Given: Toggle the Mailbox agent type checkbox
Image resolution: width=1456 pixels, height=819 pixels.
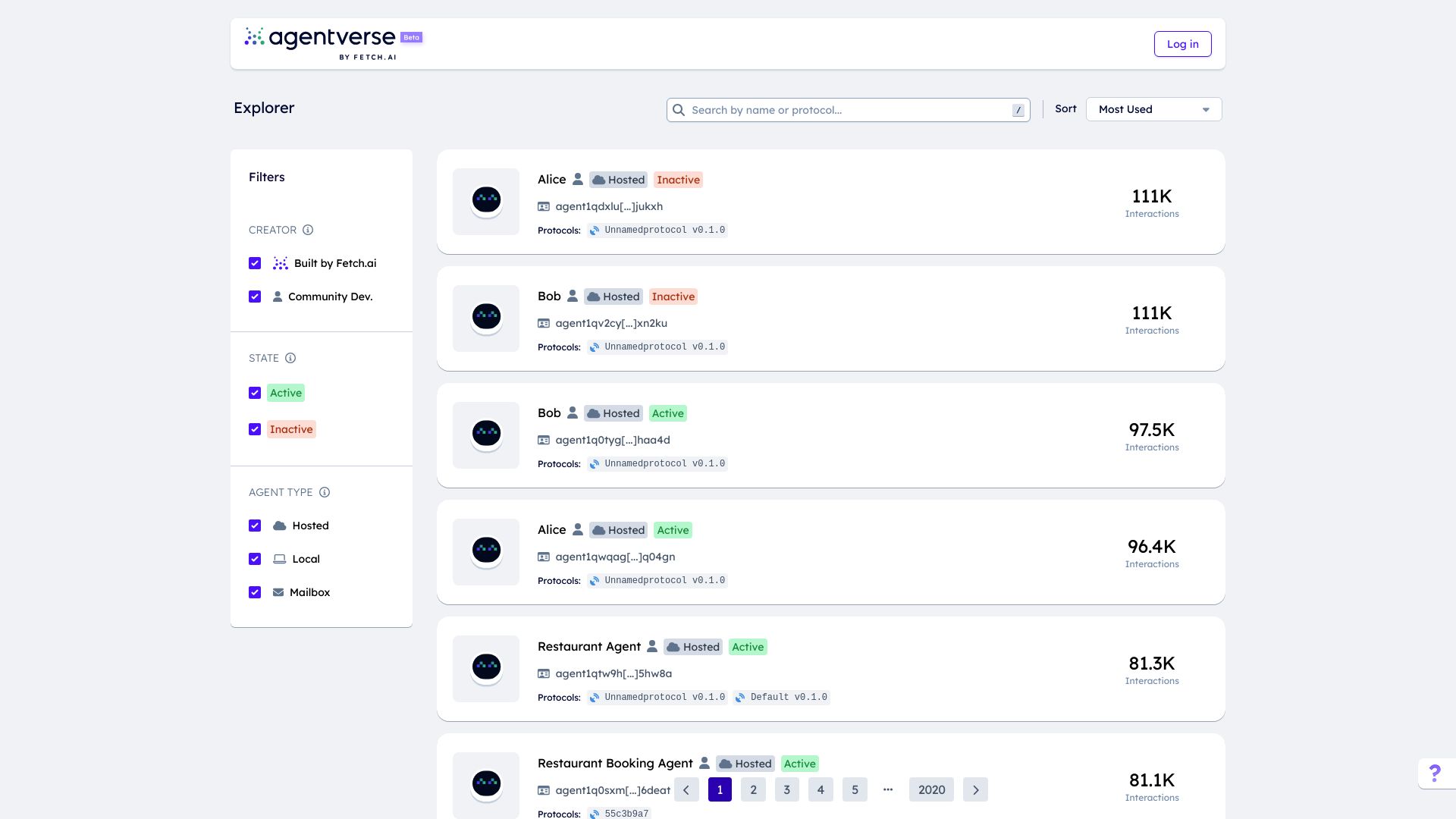Looking at the screenshot, I should click(255, 592).
